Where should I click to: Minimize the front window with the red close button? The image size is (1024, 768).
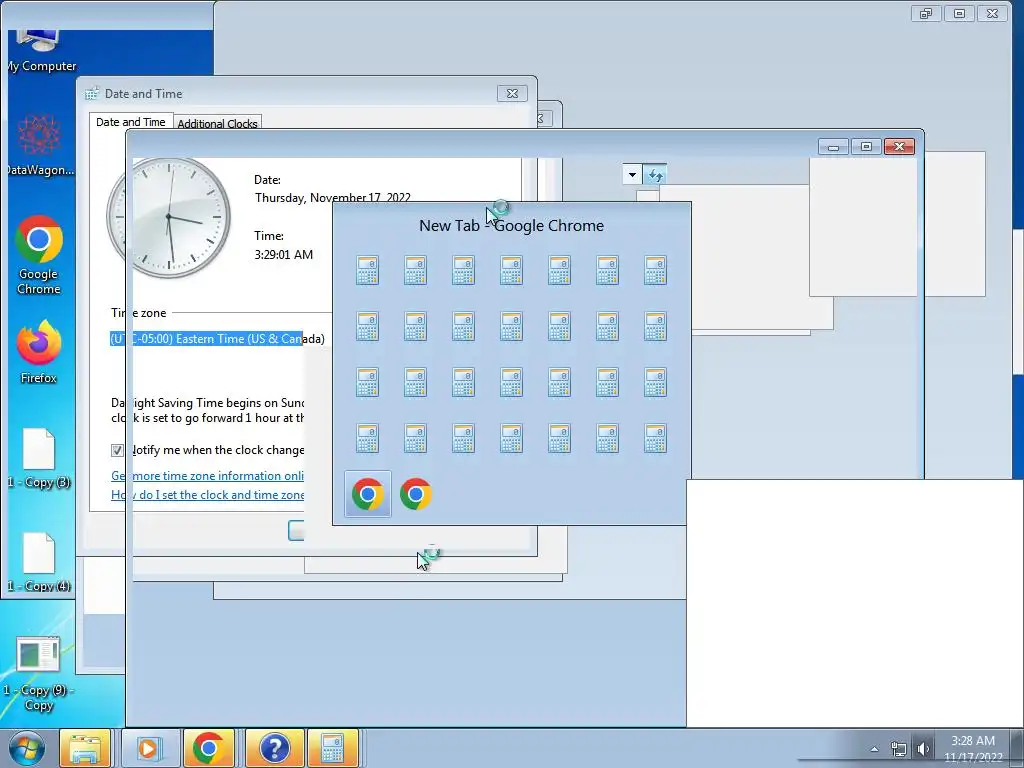point(834,147)
